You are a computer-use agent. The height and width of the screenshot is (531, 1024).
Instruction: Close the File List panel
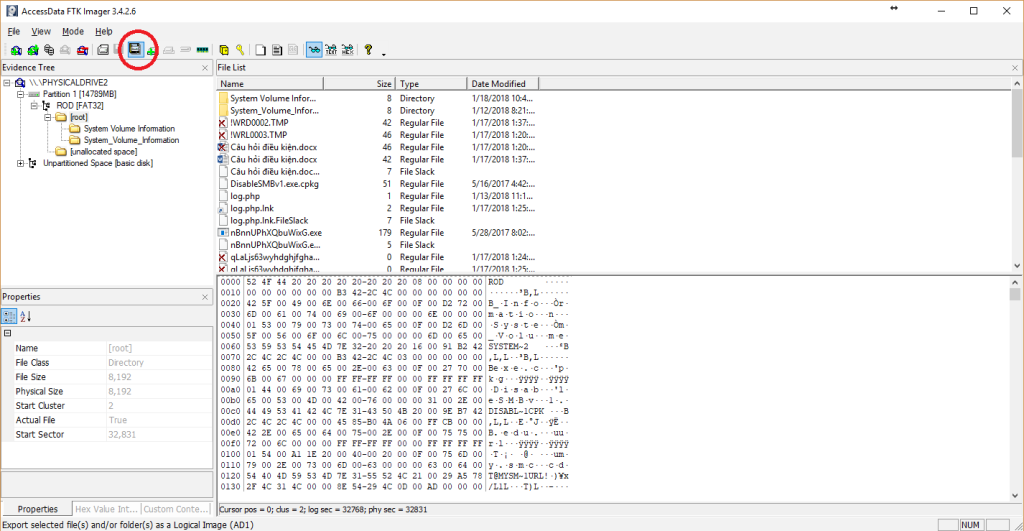[x=1015, y=68]
